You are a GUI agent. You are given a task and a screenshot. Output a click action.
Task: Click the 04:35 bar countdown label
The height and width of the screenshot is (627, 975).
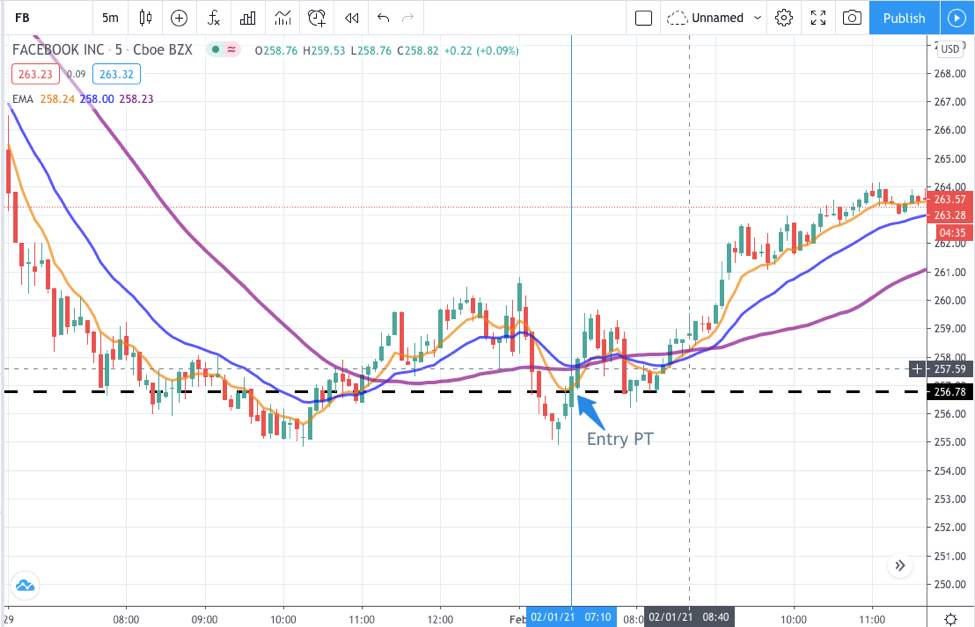953,233
